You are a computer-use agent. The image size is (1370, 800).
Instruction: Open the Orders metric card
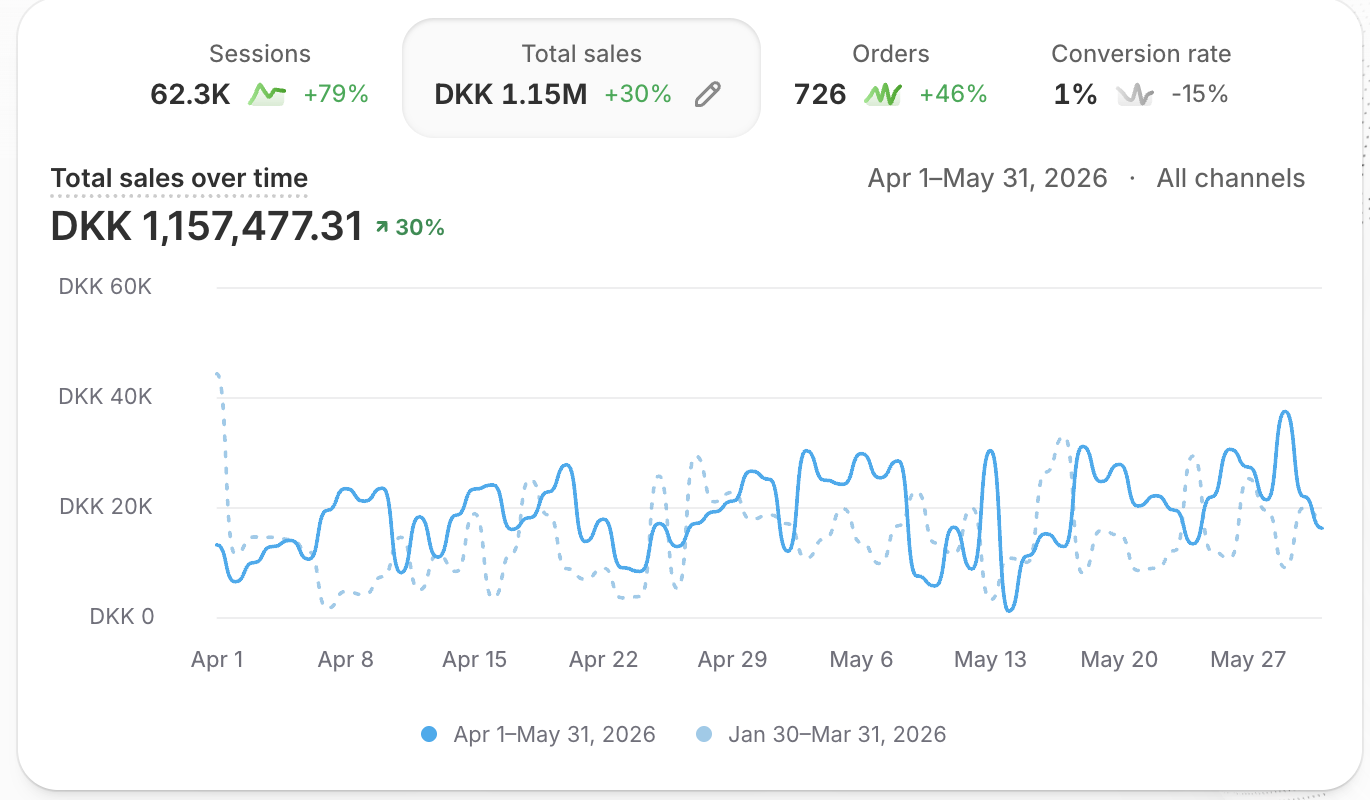[x=890, y=76]
